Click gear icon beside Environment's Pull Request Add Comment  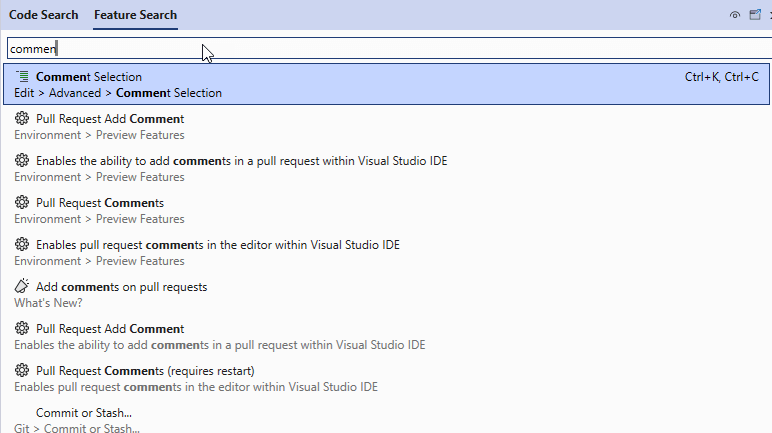[22, 119]
